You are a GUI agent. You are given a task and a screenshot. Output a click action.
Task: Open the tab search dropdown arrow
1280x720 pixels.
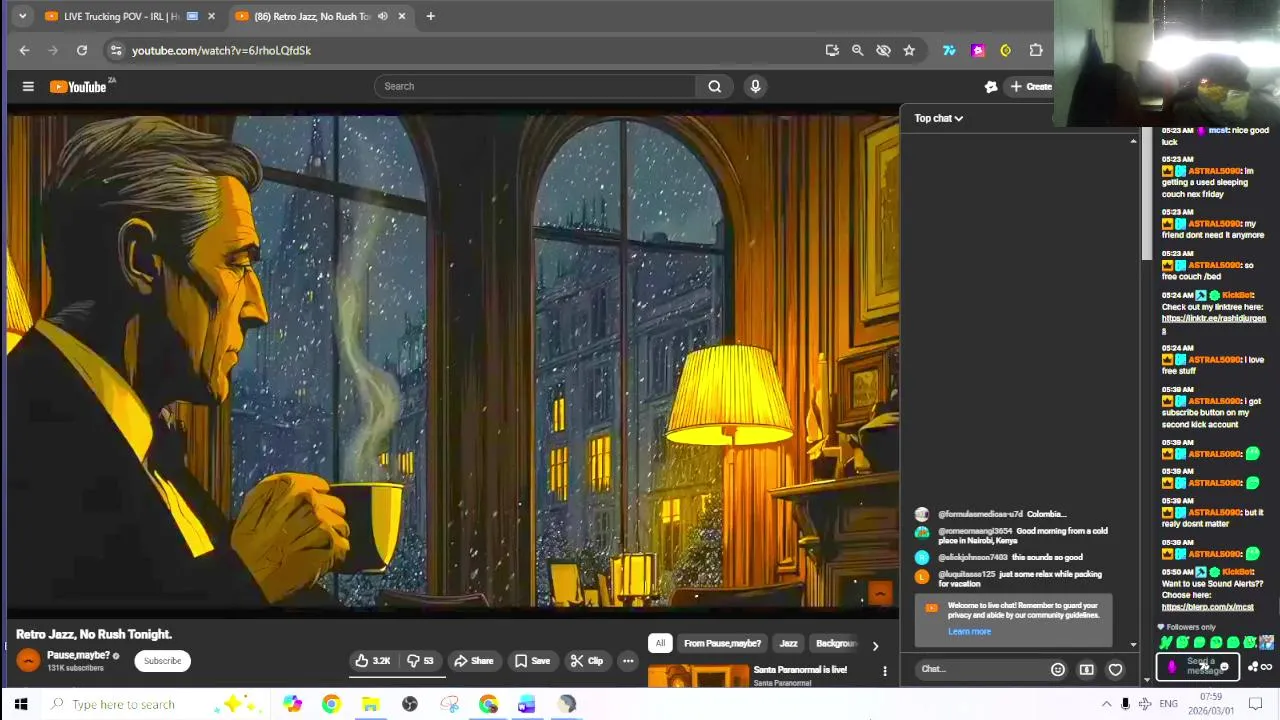coord(22,16)
